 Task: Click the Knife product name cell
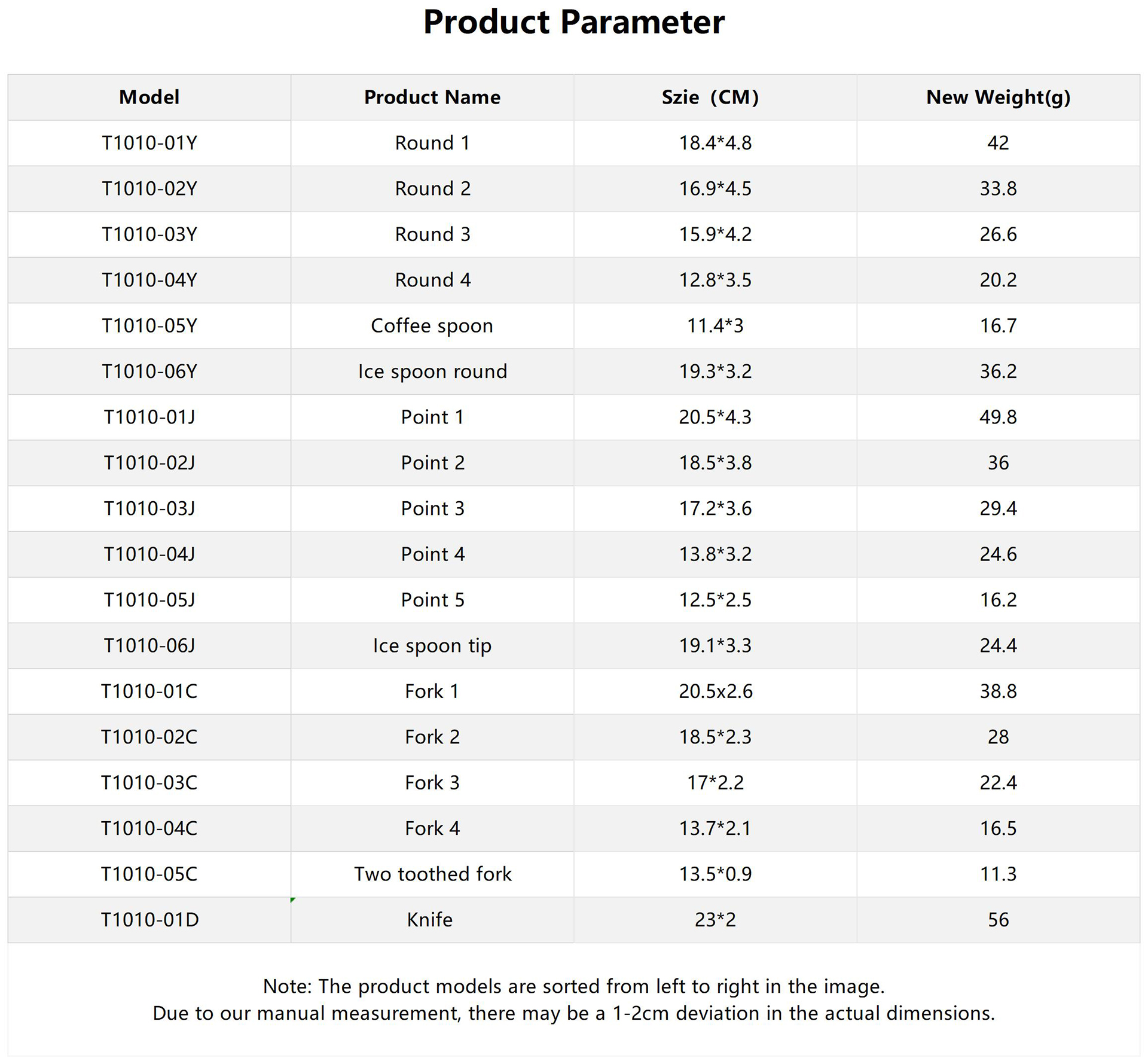coord(429,920)
